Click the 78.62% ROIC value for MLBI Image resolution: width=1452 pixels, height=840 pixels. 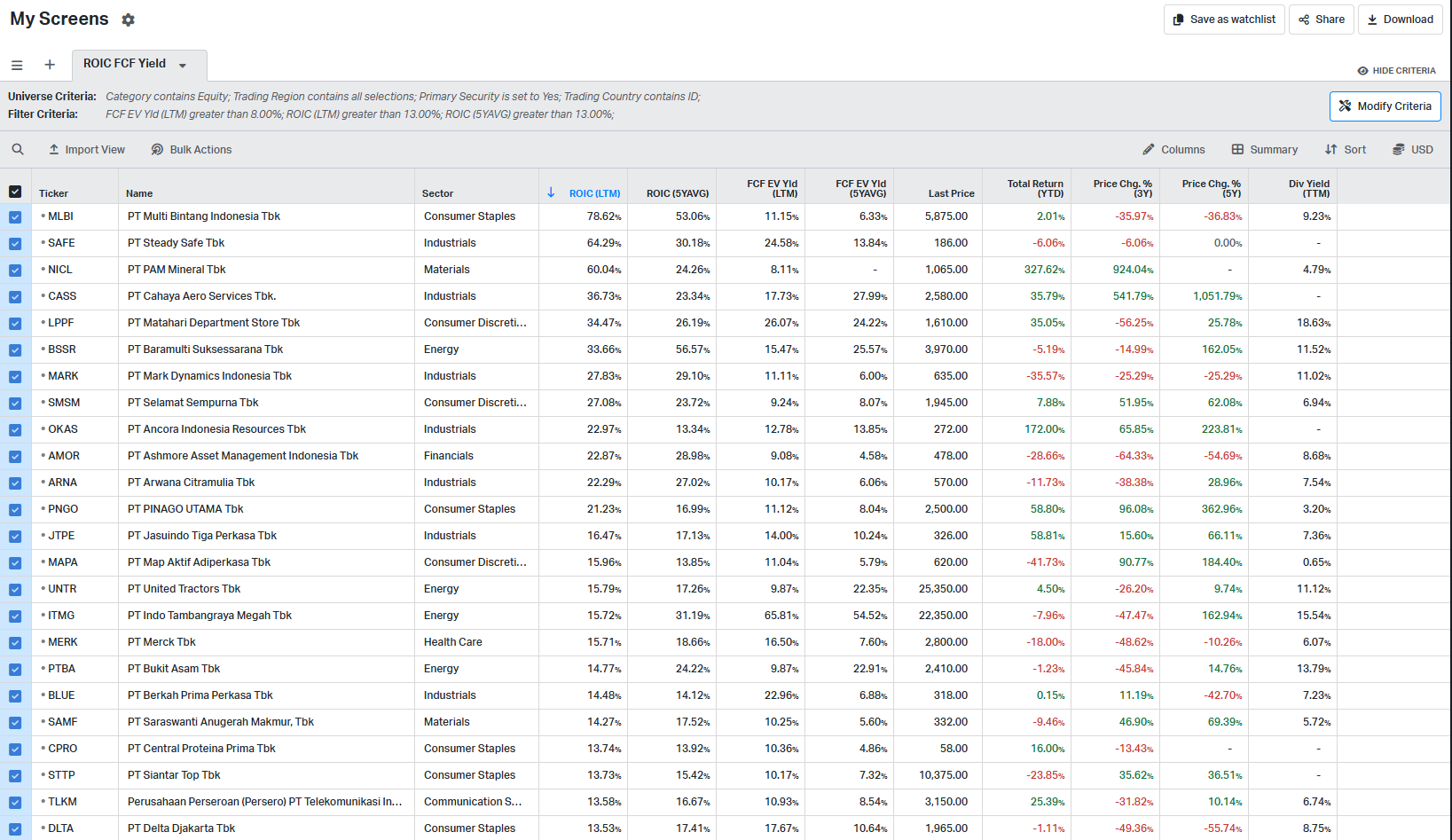coord(604,216)
